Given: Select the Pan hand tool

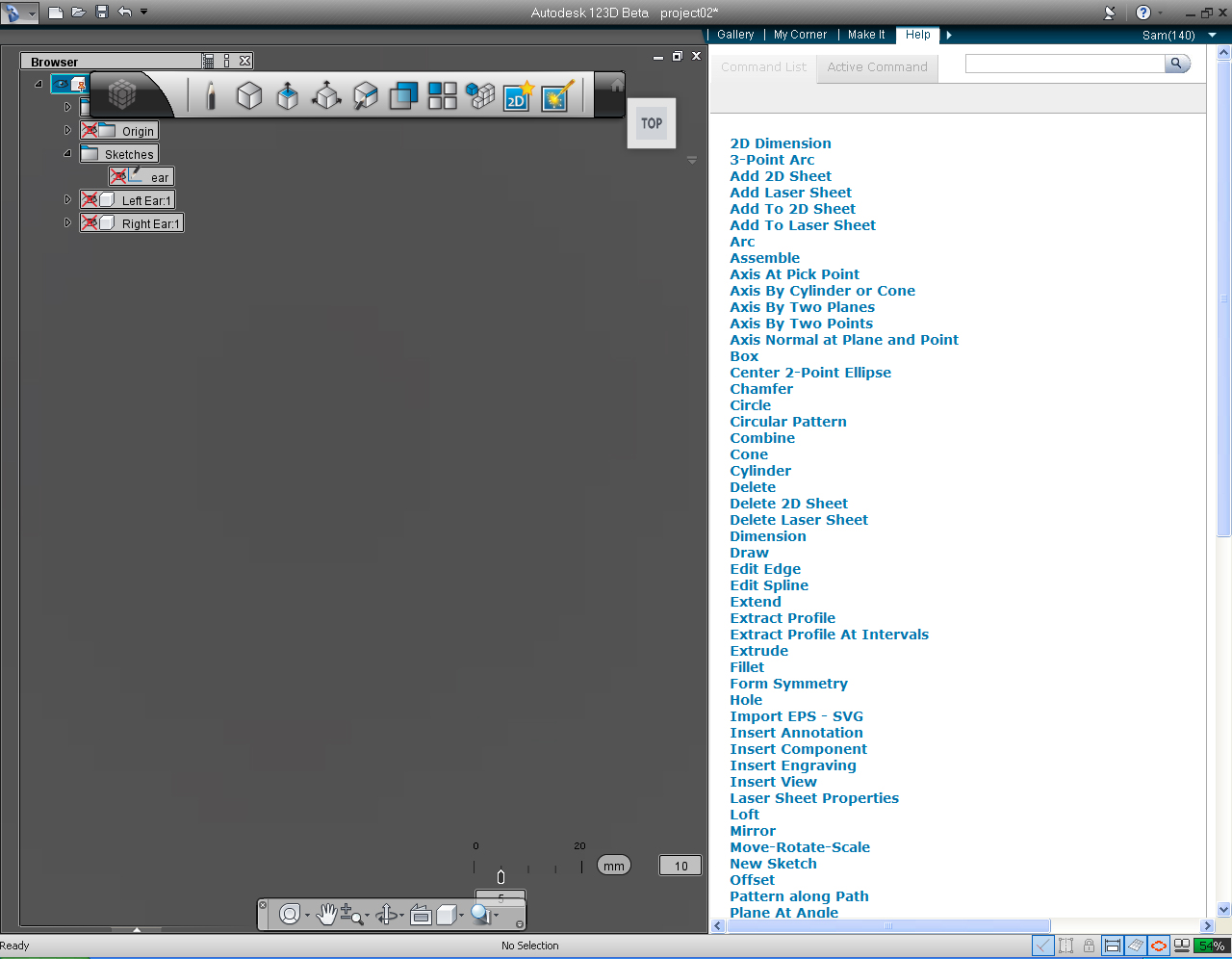Looking at the screenshot, I should click(x=327, y=915).
